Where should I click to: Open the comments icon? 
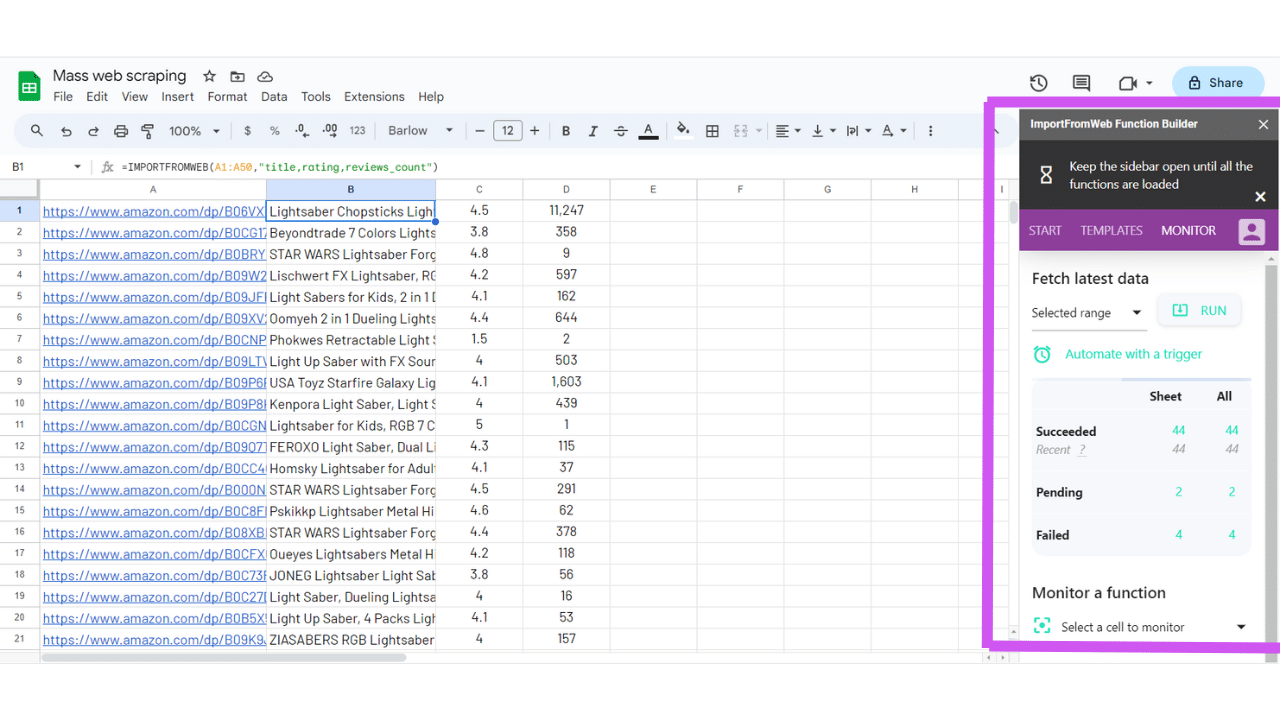1081,83
